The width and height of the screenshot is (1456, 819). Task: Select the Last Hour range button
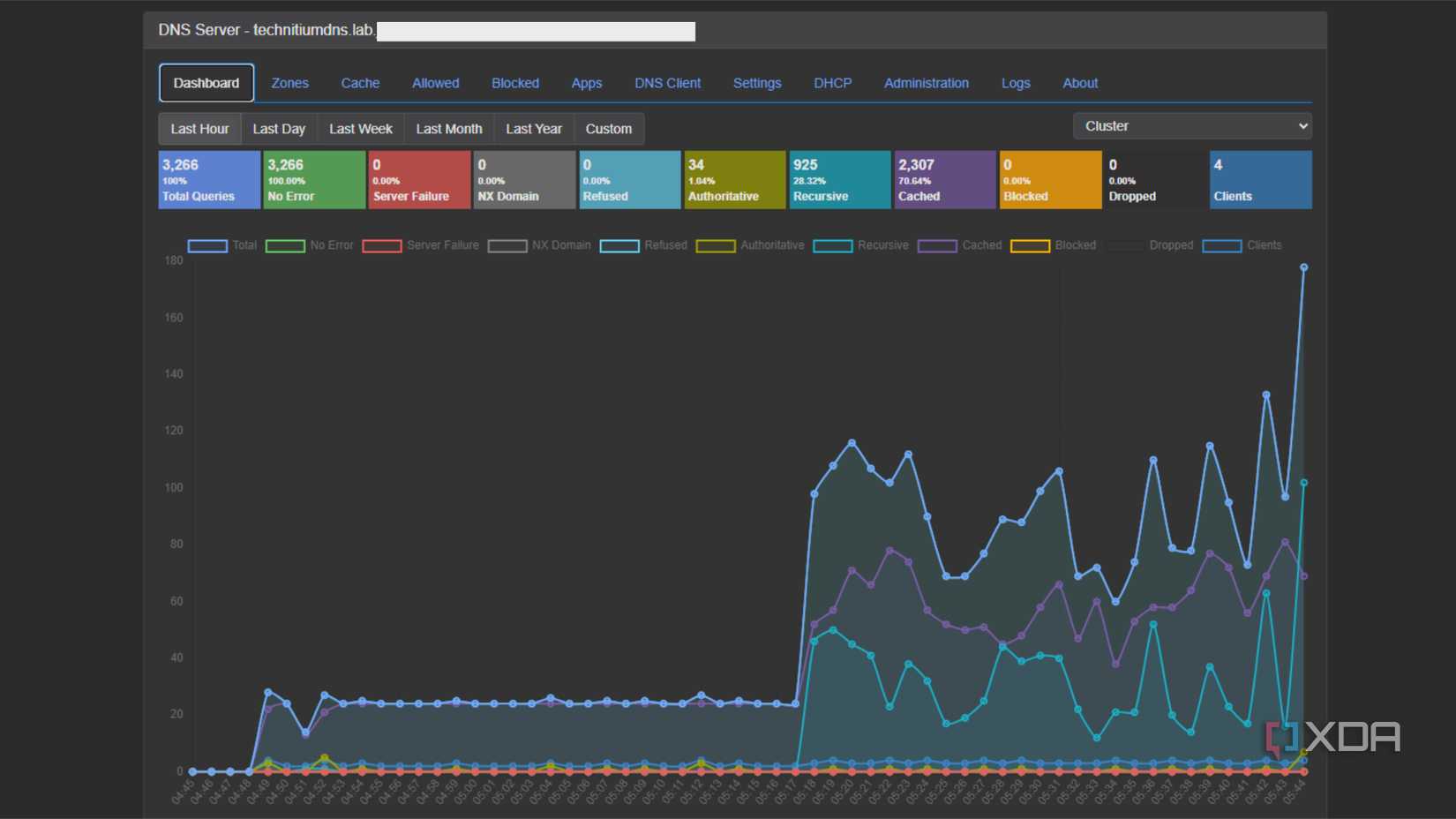pyautogui.click(x=200, y=129)
